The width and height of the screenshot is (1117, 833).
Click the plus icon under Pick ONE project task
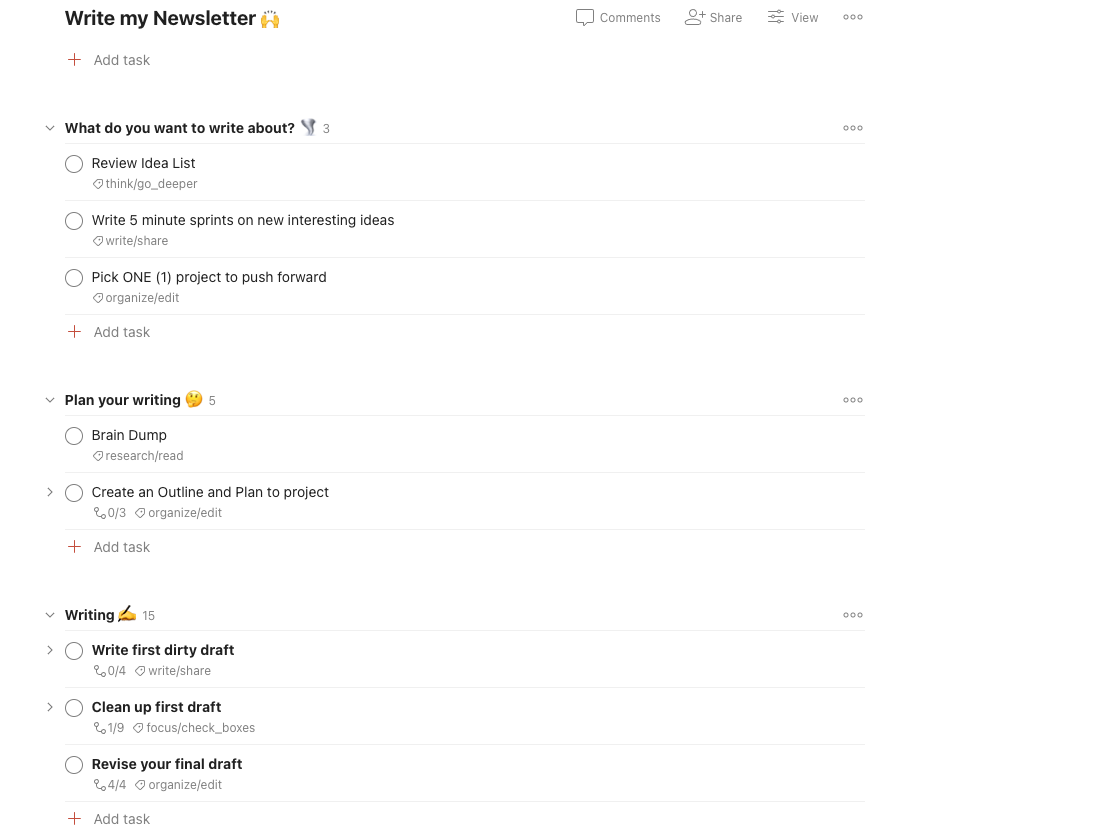(x=74, y=332)
